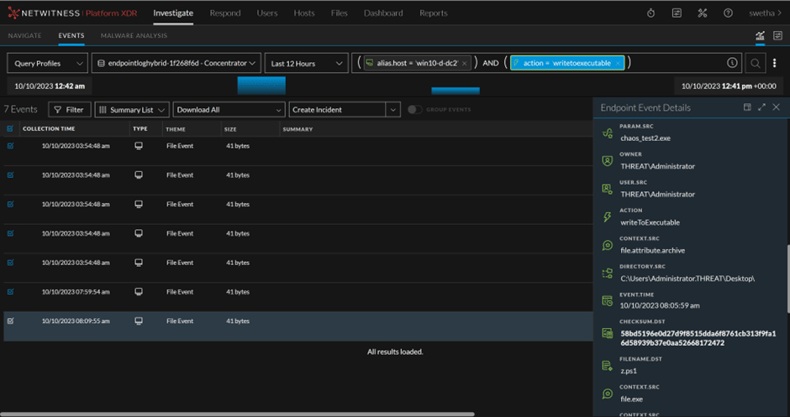Click the stopwatch jobs icon in header
This screenshot has width=790, height=417.
click(651, 13)
